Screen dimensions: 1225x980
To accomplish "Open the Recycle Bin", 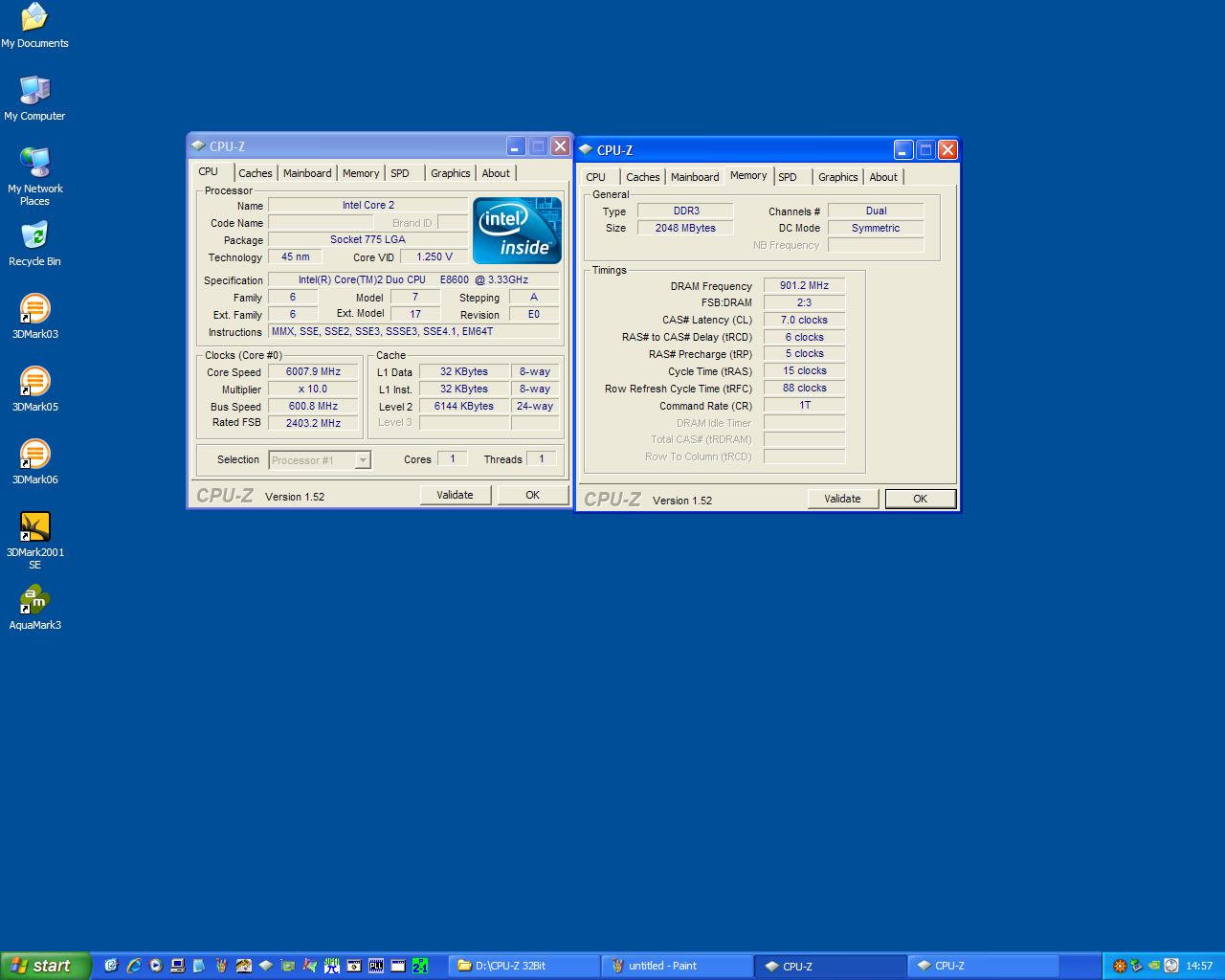I will [34, 244].
